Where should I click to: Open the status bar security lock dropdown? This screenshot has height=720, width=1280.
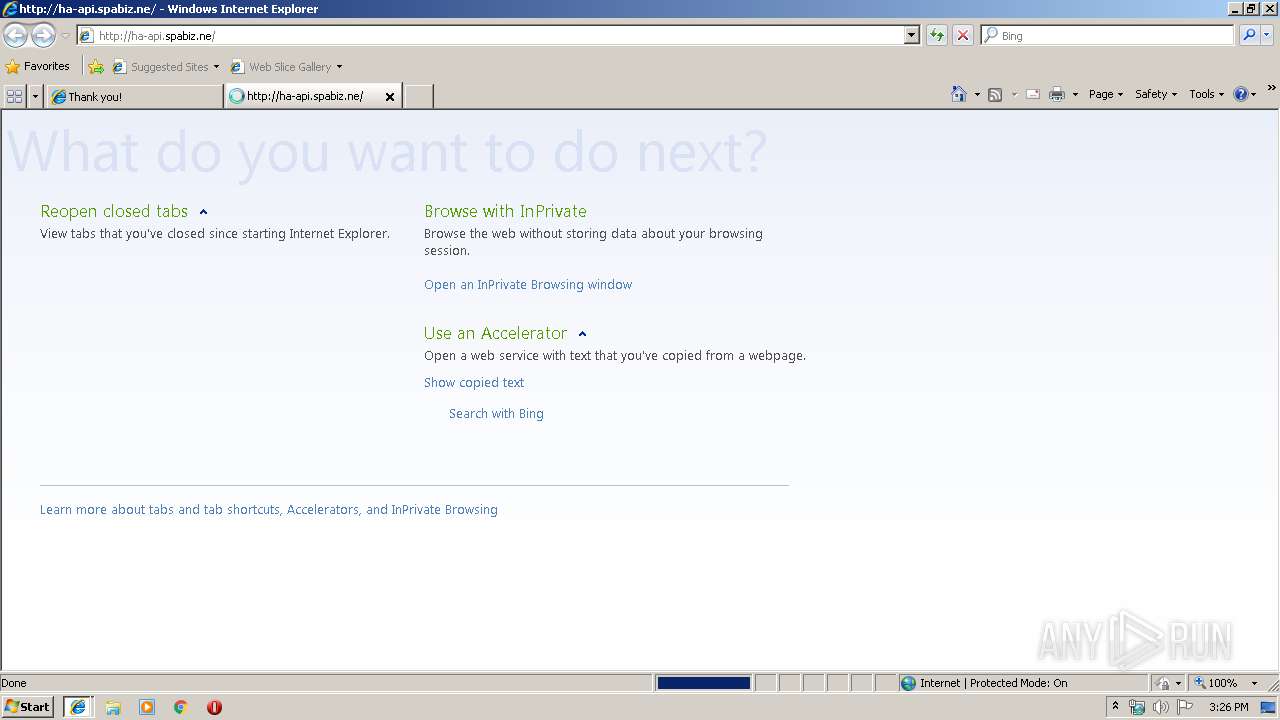pos(1168,683)
